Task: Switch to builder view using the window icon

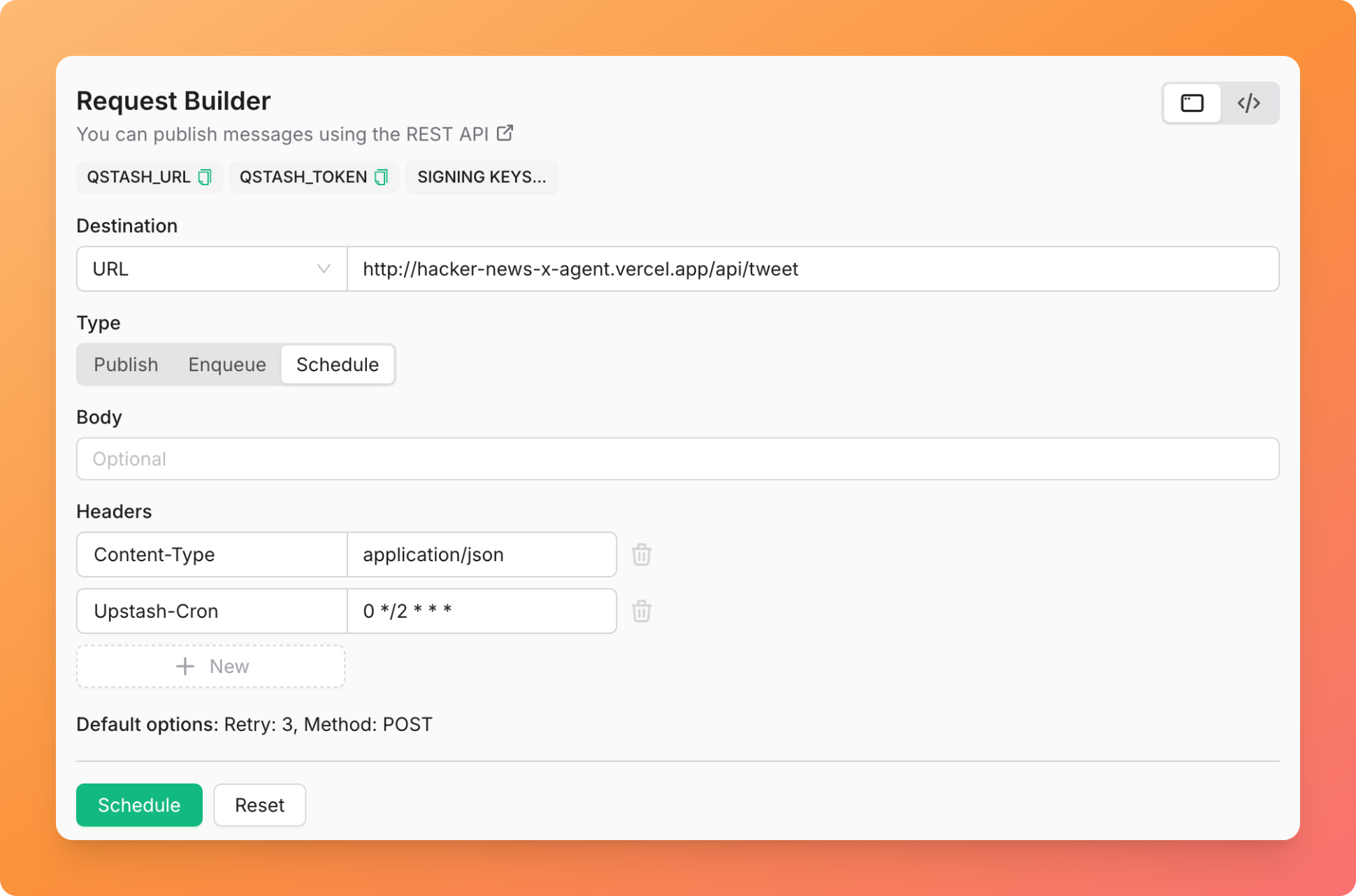Action: coord(1191,103)
